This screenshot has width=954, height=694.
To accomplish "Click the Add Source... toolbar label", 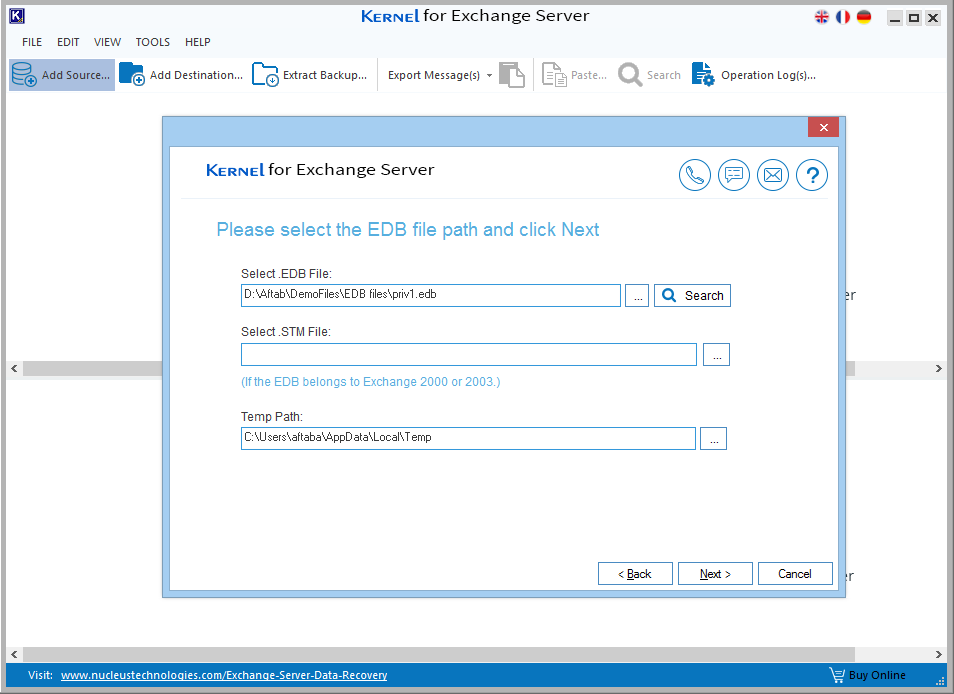I will pyautogui.click(x=76, y=75).
